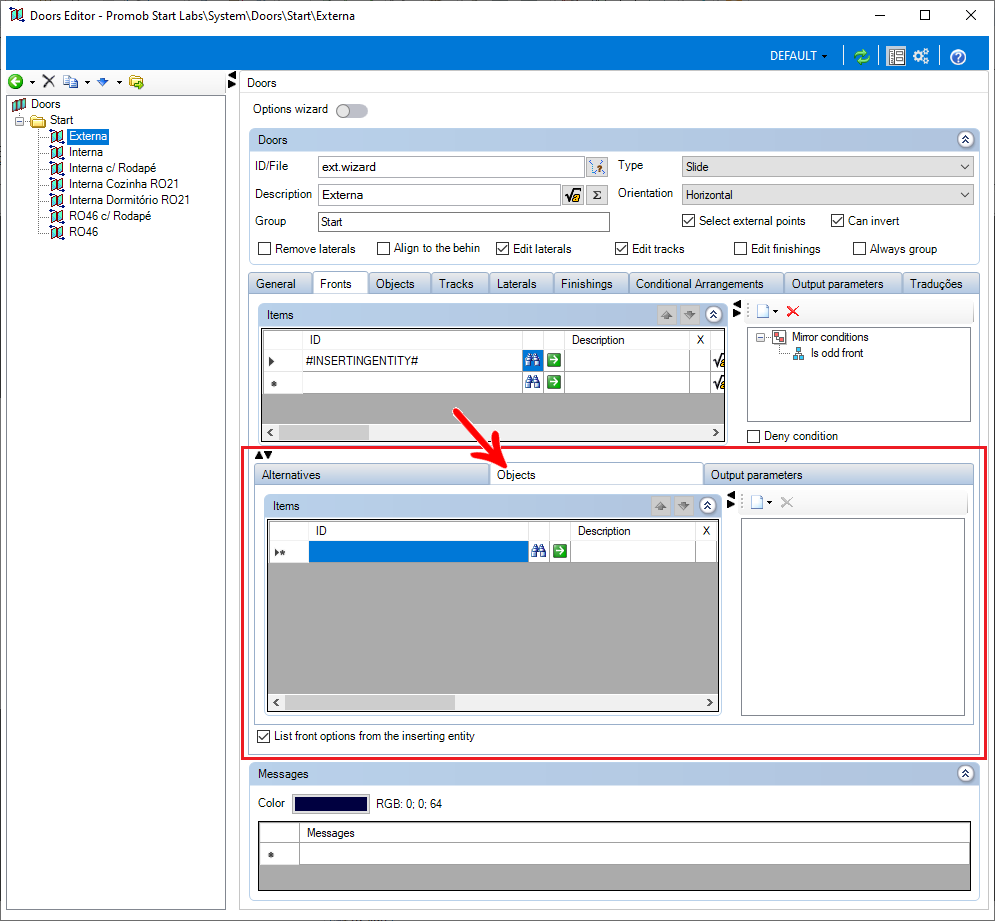Click the sigma icon beside Description
This screenshot has height=921, width=995.
pos(596,195)
